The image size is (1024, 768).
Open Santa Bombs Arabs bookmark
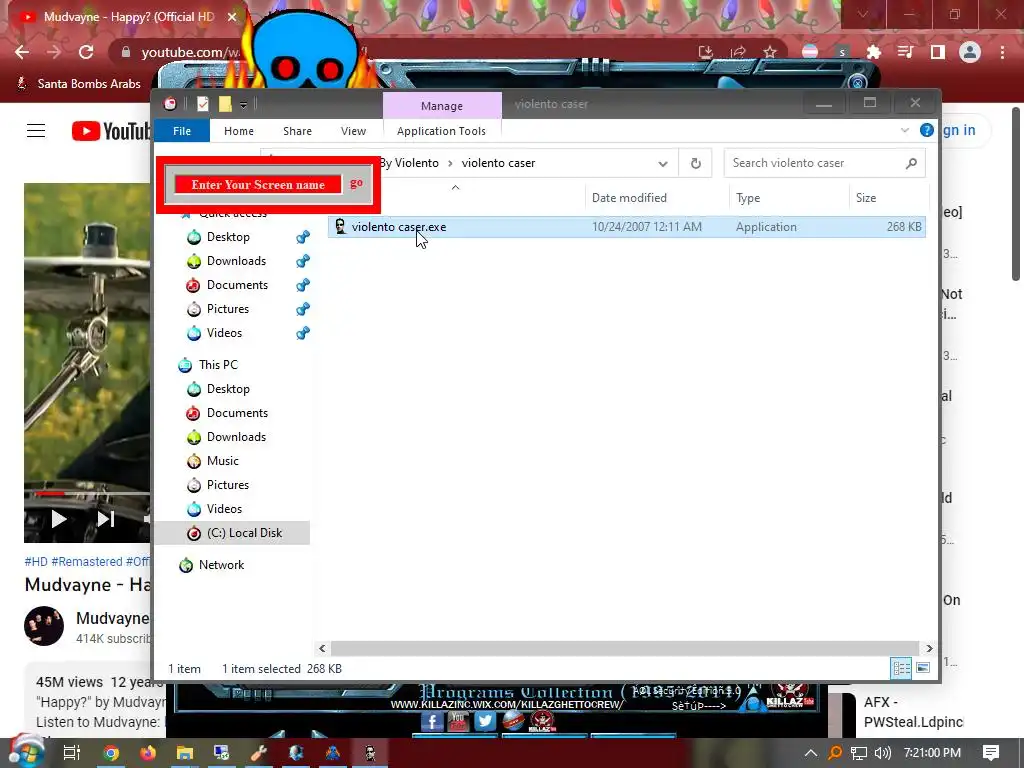pos(78,84)
